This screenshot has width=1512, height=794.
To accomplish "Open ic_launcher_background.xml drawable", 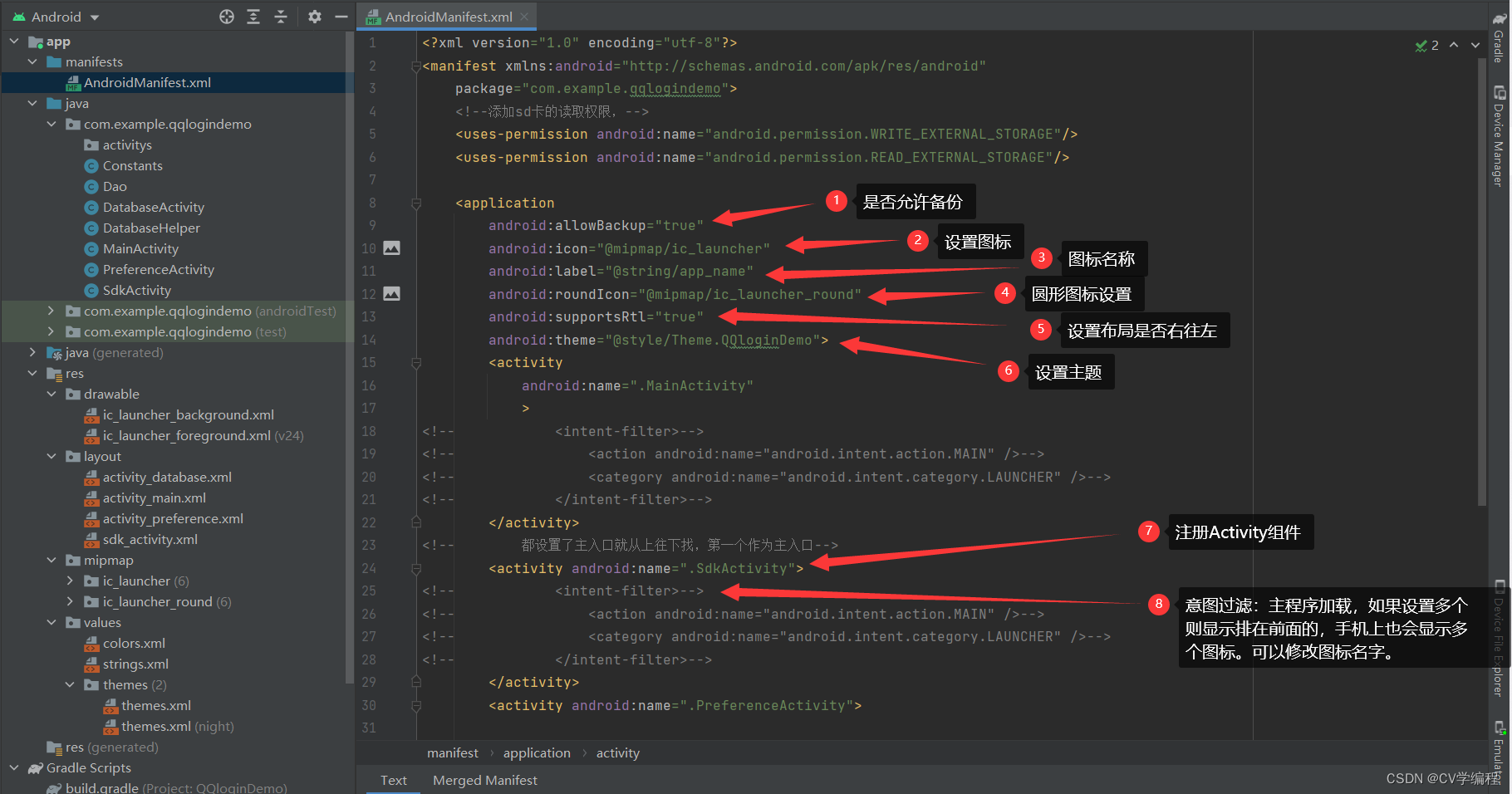I will pyautogui.click(x=188, y=414).
